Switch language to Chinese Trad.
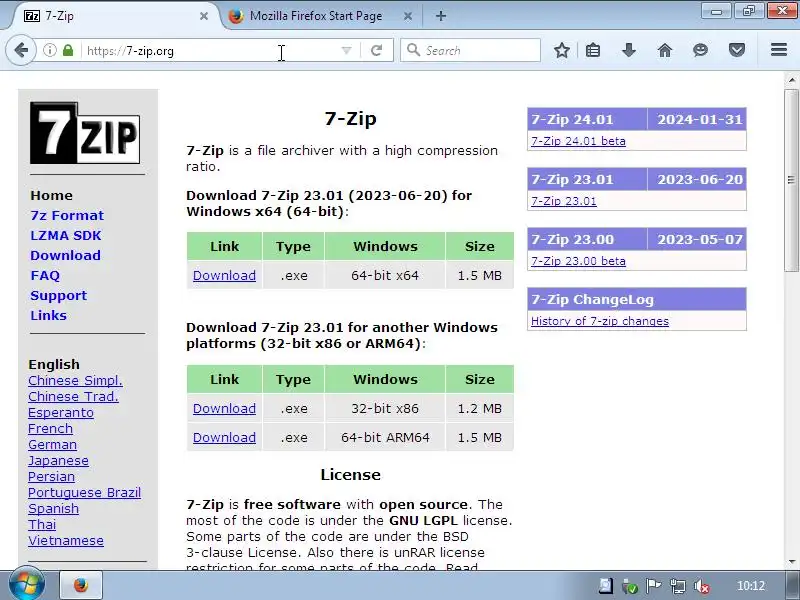800x600 pixels. coord(73,396)
